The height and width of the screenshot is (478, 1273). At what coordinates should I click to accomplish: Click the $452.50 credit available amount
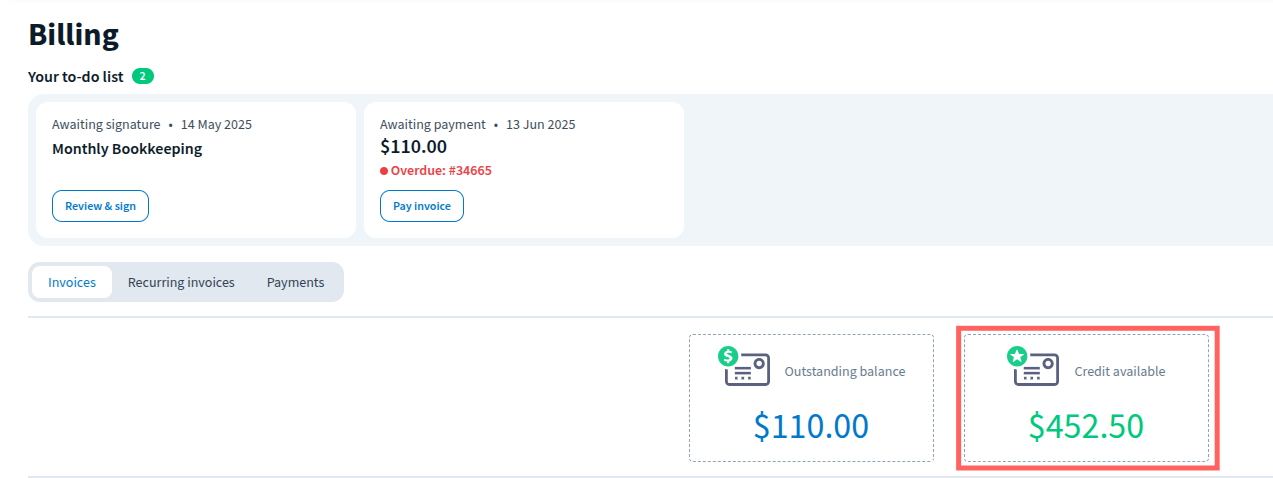click(1086, 426)
